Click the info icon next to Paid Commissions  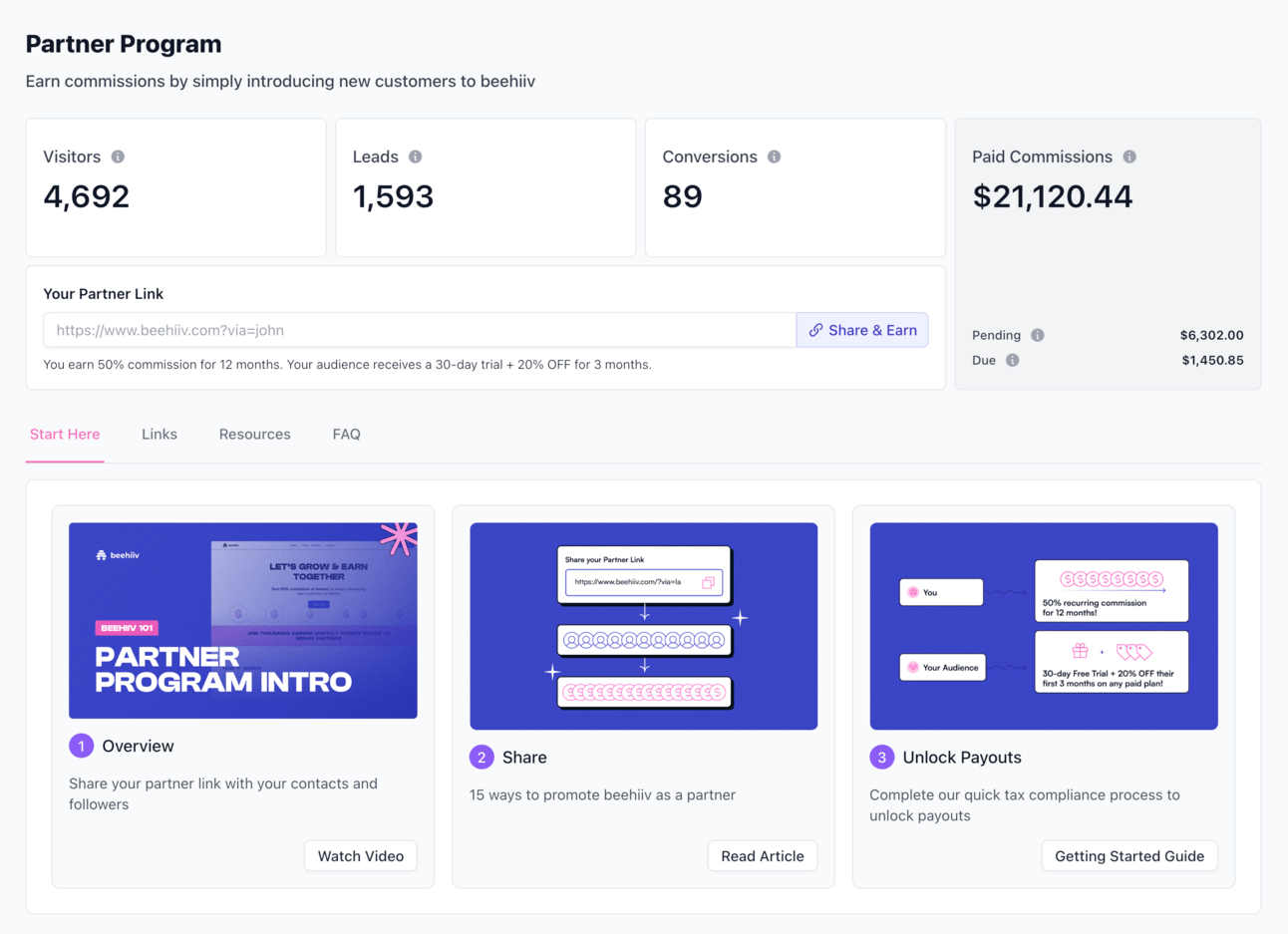(1129, 156)
